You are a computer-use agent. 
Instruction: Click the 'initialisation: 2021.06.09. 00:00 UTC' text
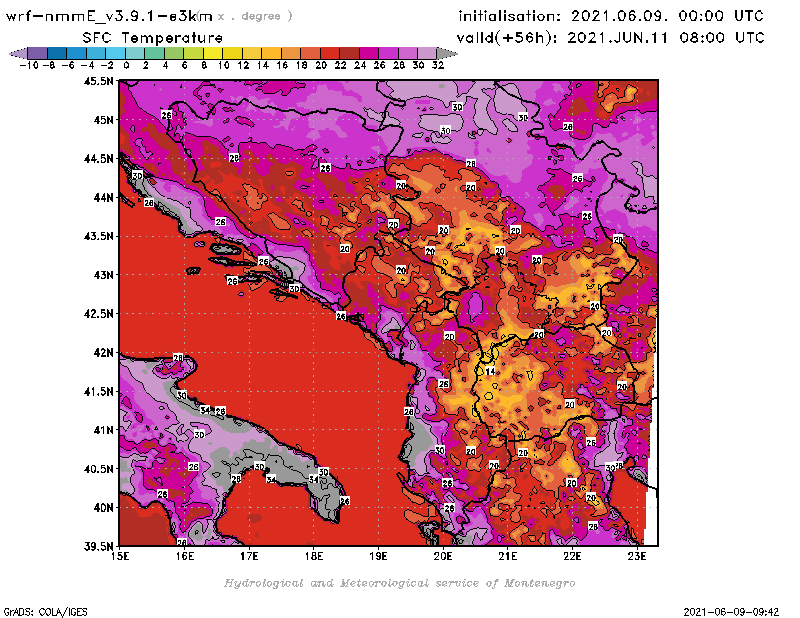click(x=611, y=16)
